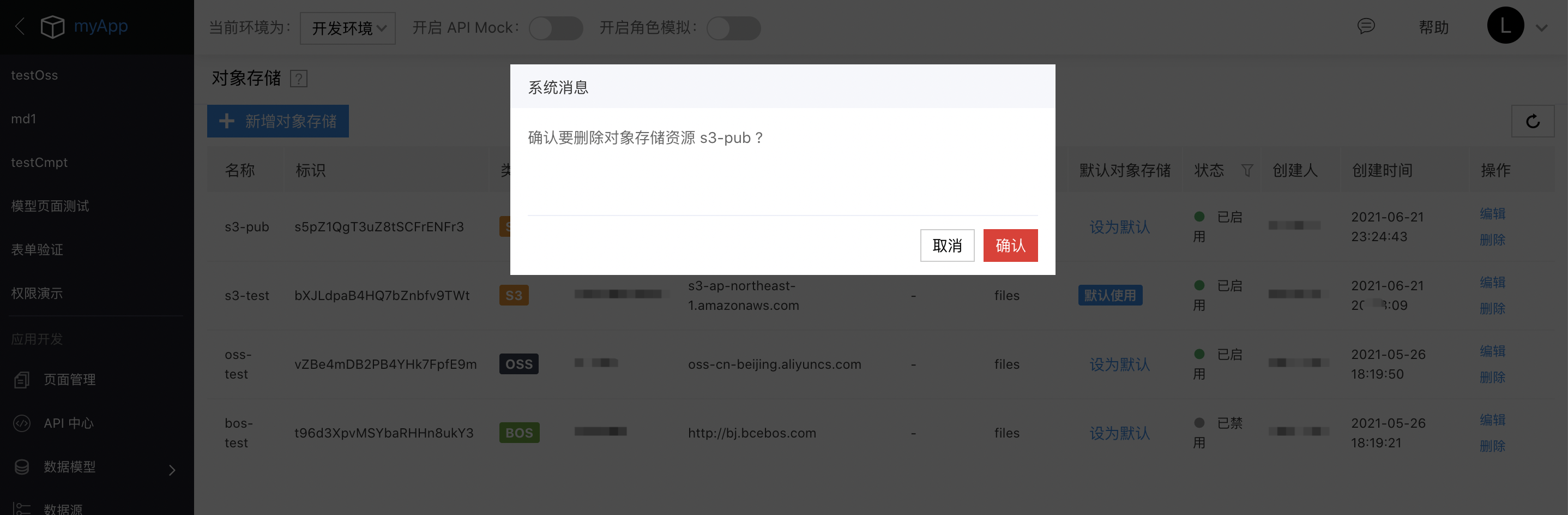
Task: Click identifier bXJLdpaB4HQ7bZnbfv9TWt
Action: 382,296
